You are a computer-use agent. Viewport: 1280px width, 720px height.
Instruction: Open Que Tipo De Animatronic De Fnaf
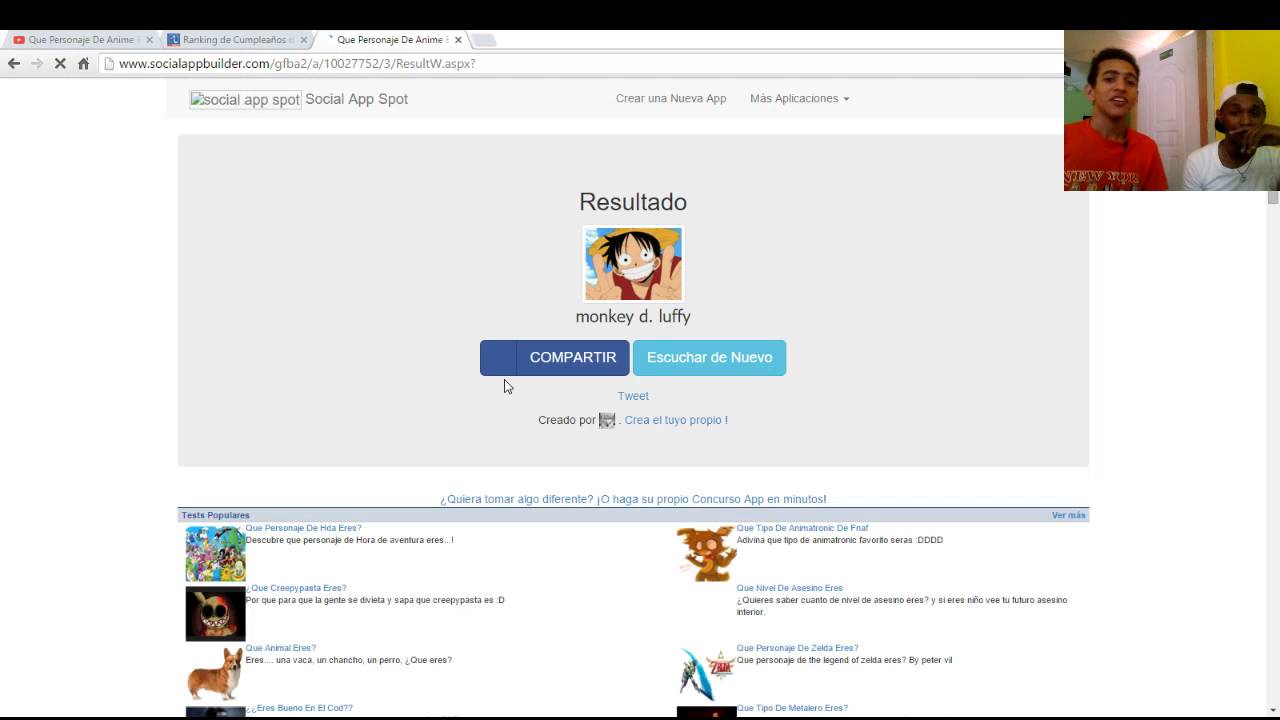pos(802,528)
